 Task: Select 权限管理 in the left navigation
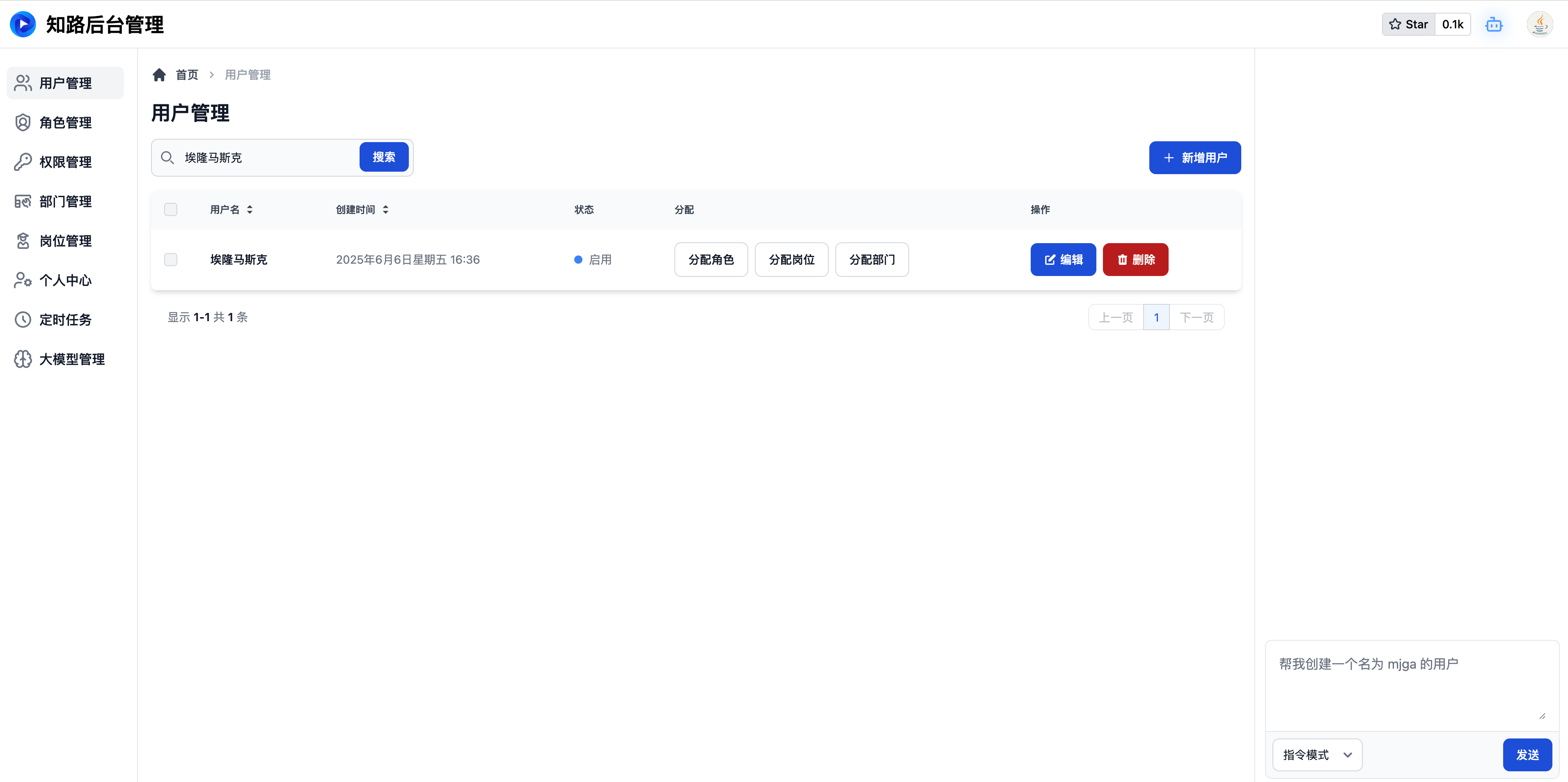click(65, 161)
